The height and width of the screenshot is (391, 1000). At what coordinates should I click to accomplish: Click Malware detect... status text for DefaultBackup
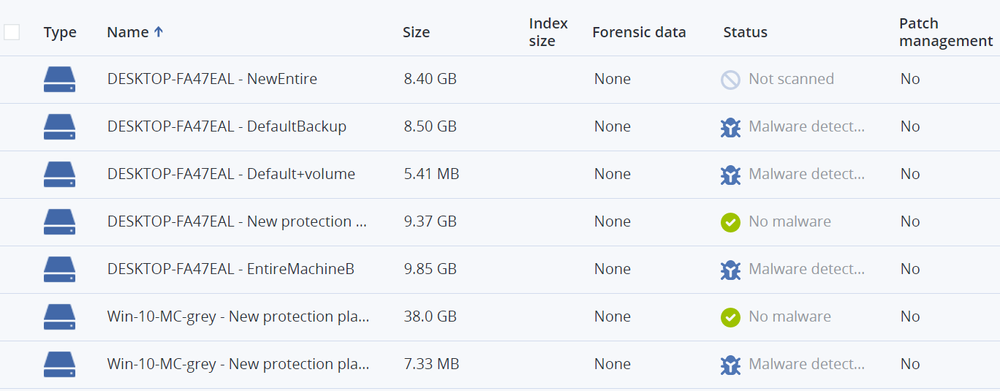coord(807,127)
